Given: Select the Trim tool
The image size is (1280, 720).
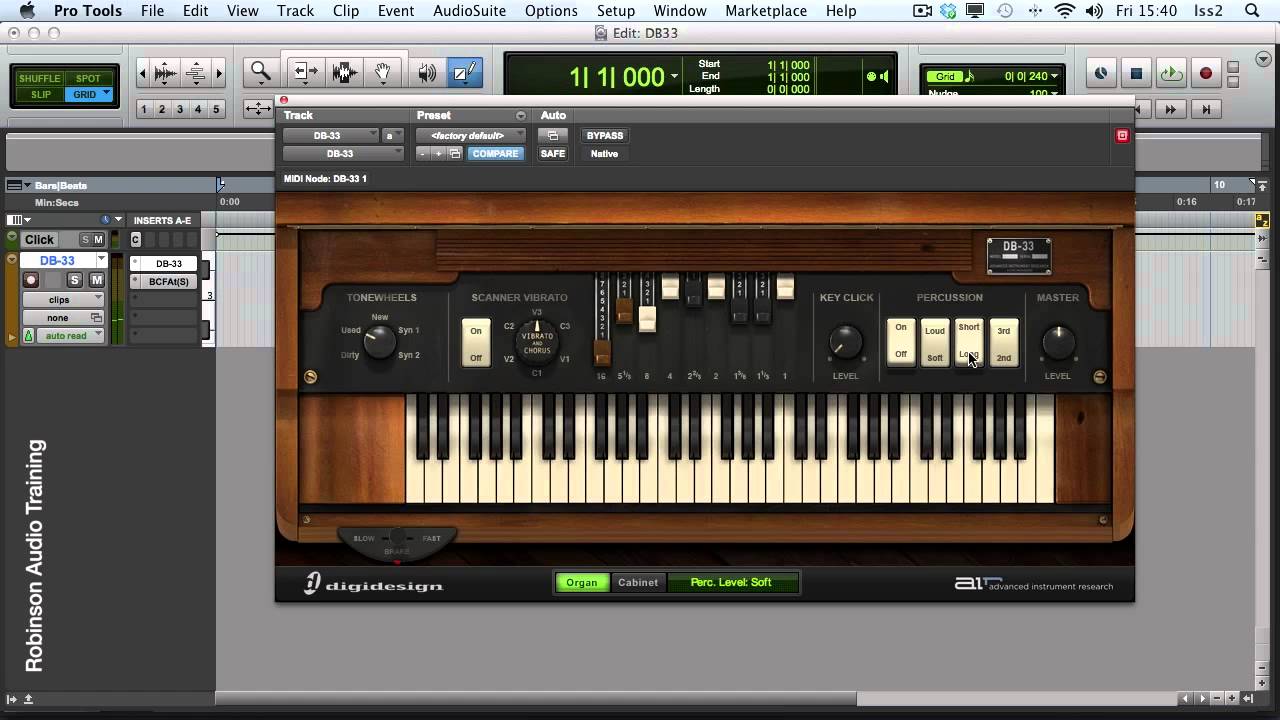Looking at the screenshot, I should pyautogui.click(x=305, y=72).
